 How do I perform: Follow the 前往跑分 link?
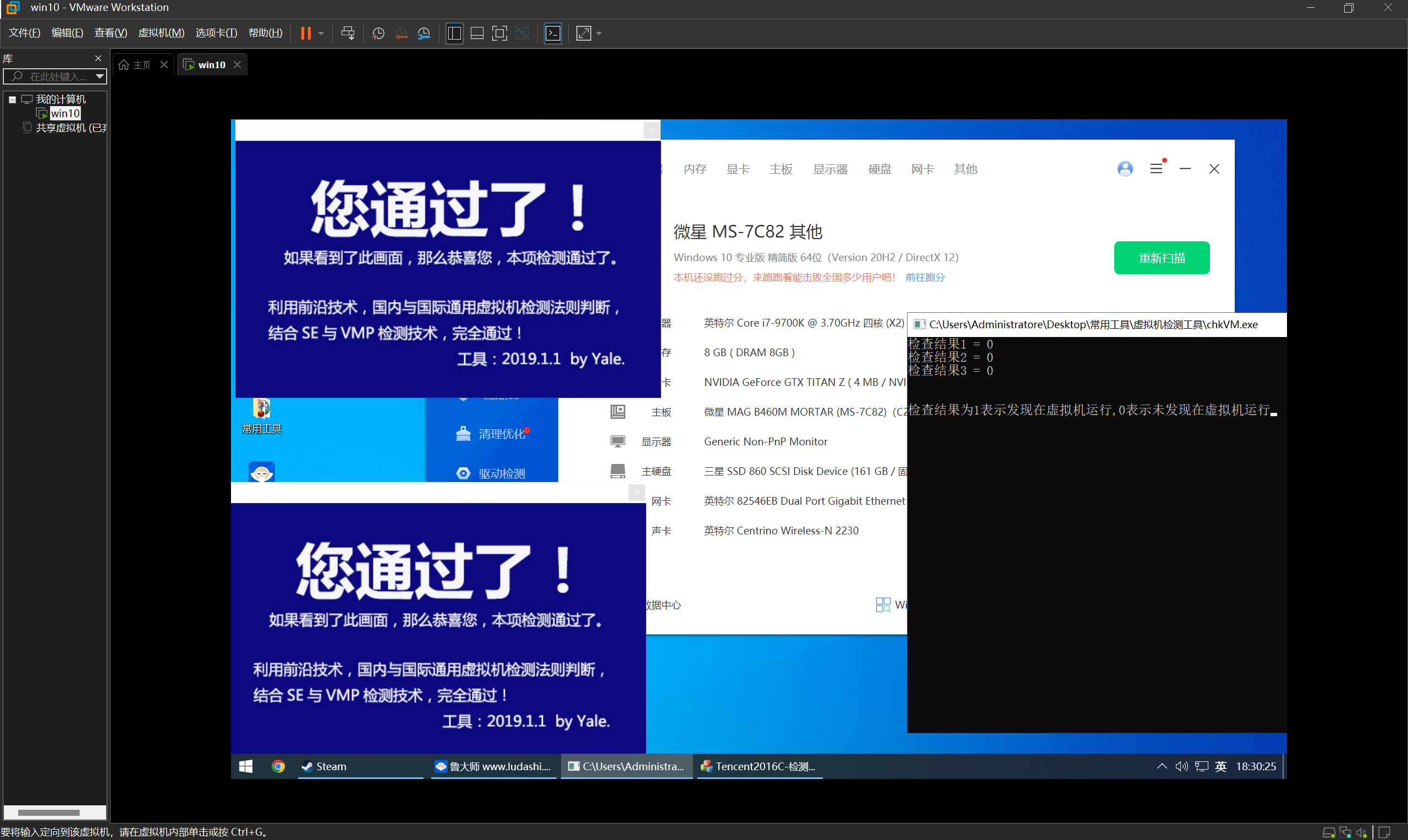pyautogui.click(x=925, y=278)
